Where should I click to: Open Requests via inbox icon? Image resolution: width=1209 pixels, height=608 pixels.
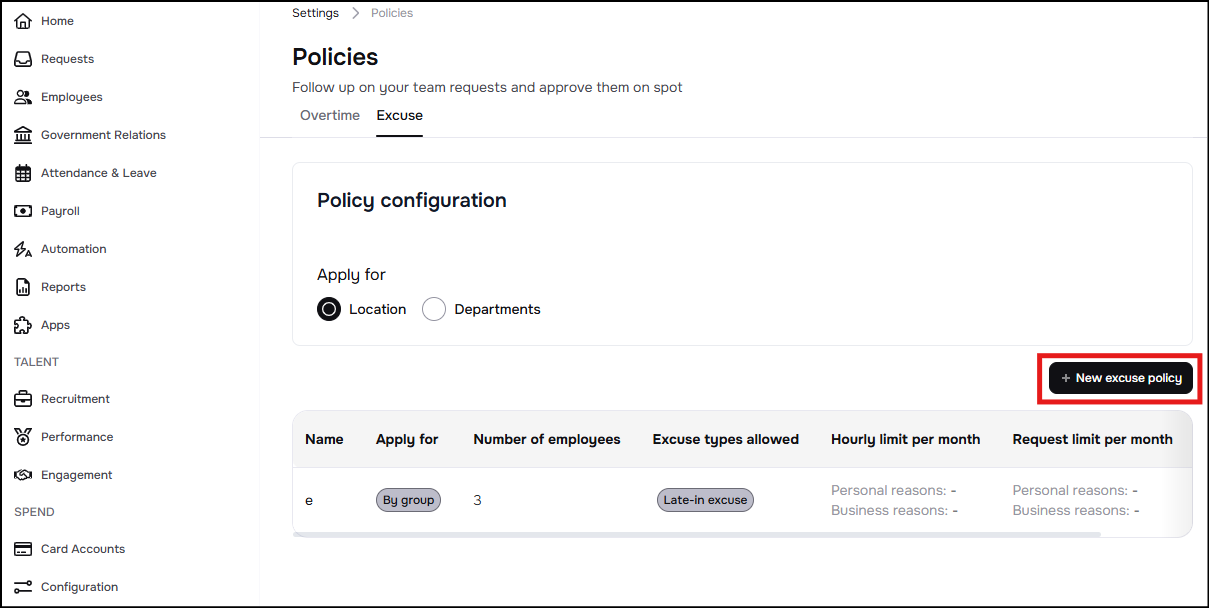(x=23, y=59)
